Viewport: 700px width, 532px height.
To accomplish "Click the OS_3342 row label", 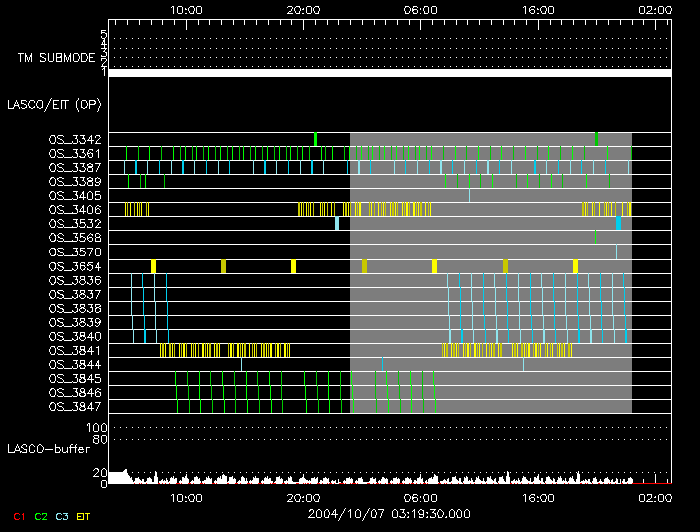I will pos(75,139).
